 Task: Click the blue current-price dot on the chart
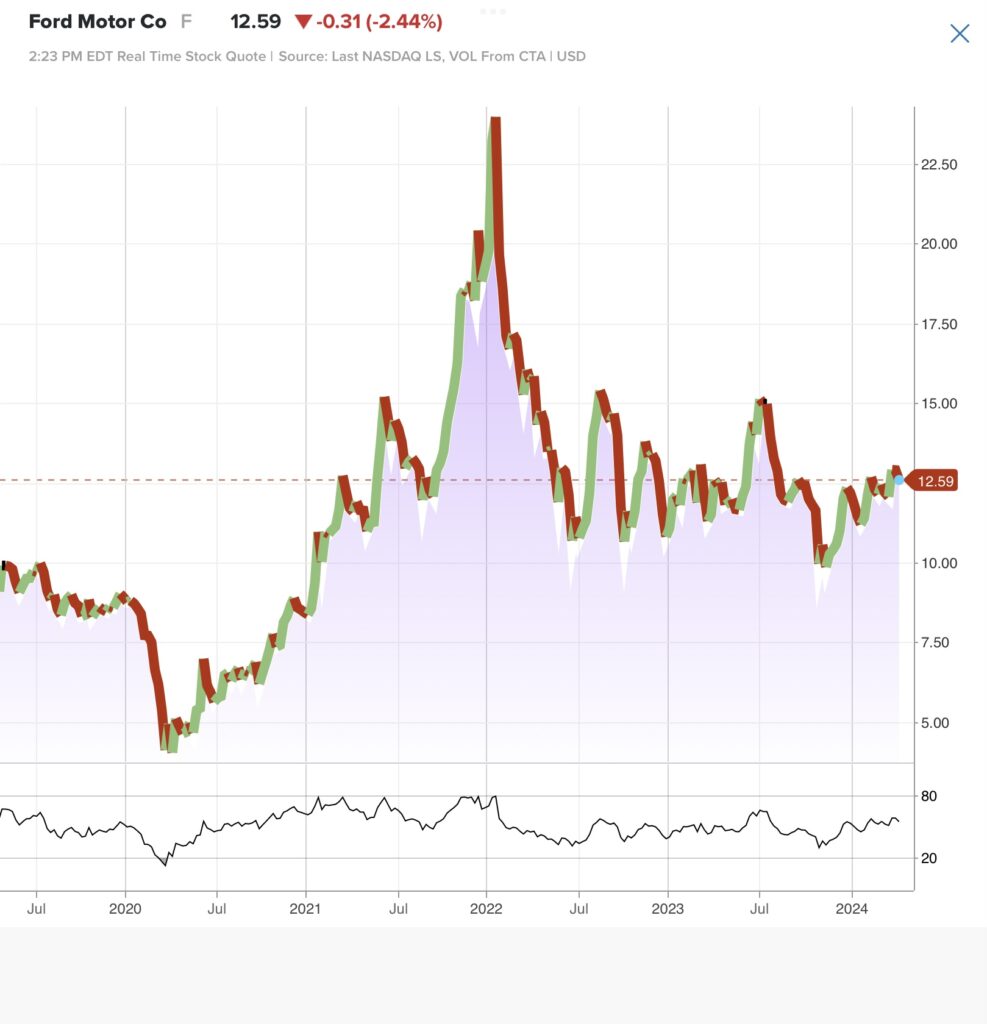(899, 480)
